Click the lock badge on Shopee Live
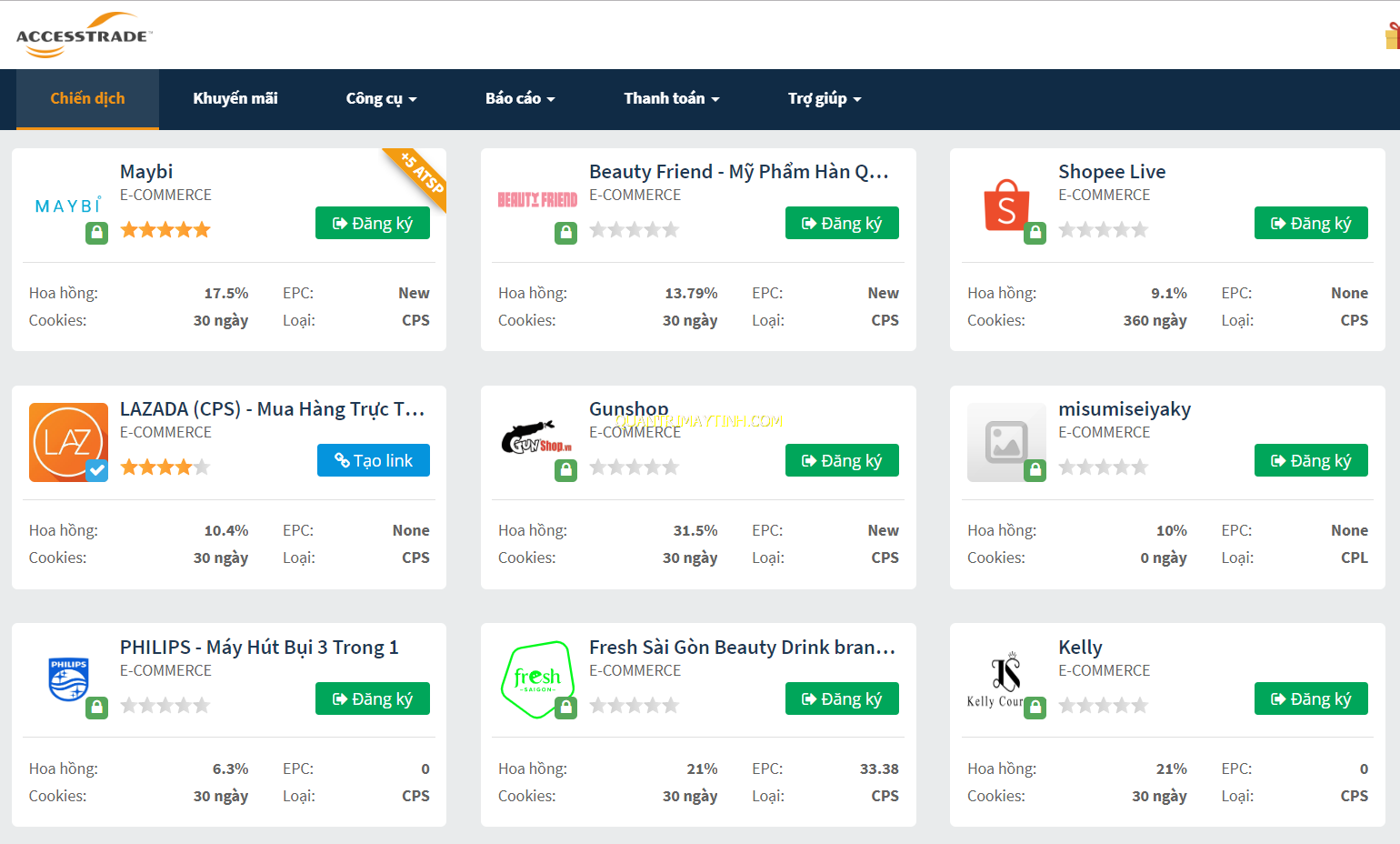 [x=1035, y=233]
